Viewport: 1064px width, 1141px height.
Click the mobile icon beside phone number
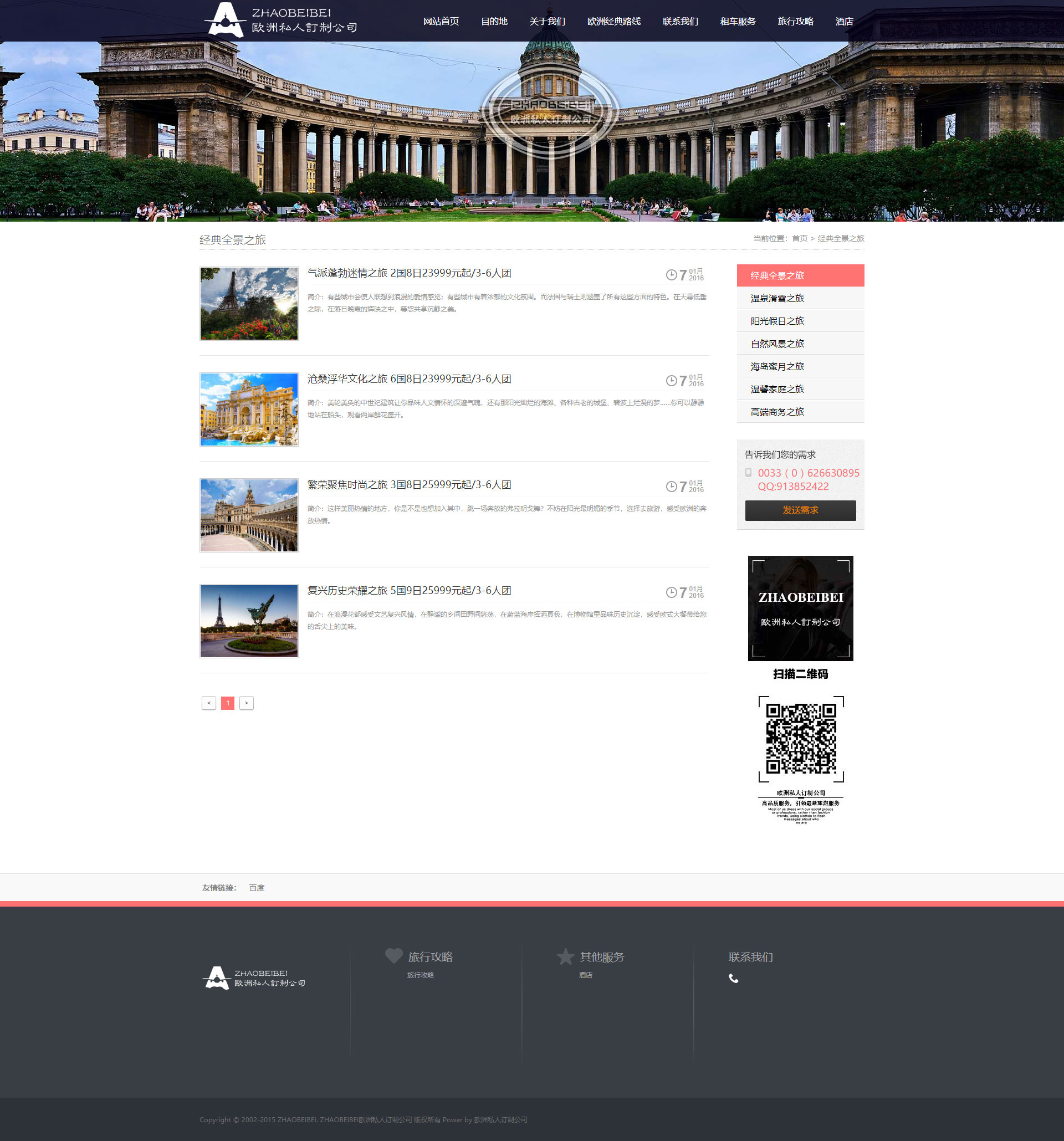click(748, 473)
